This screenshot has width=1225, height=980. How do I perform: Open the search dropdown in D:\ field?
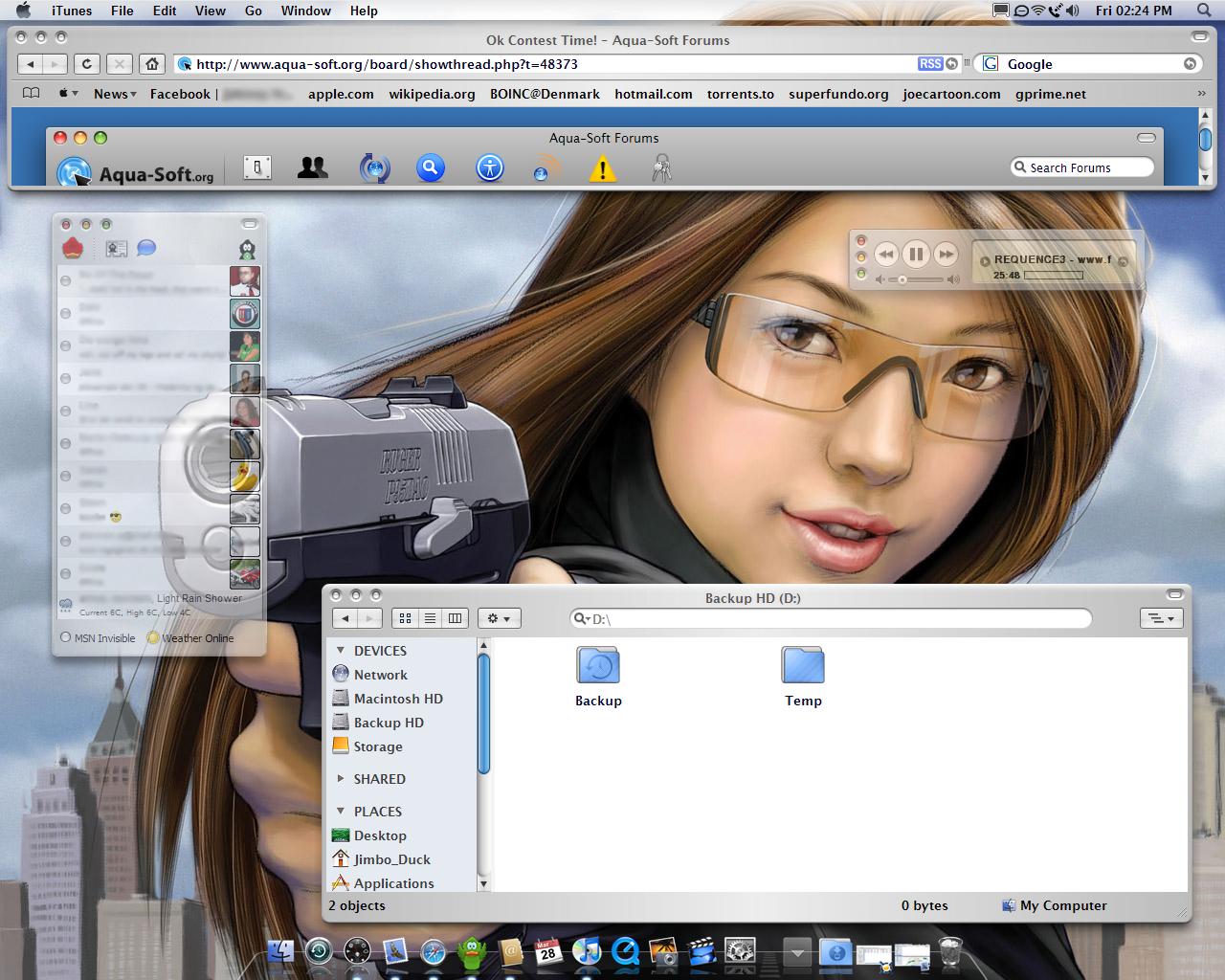tap(581, 618)
